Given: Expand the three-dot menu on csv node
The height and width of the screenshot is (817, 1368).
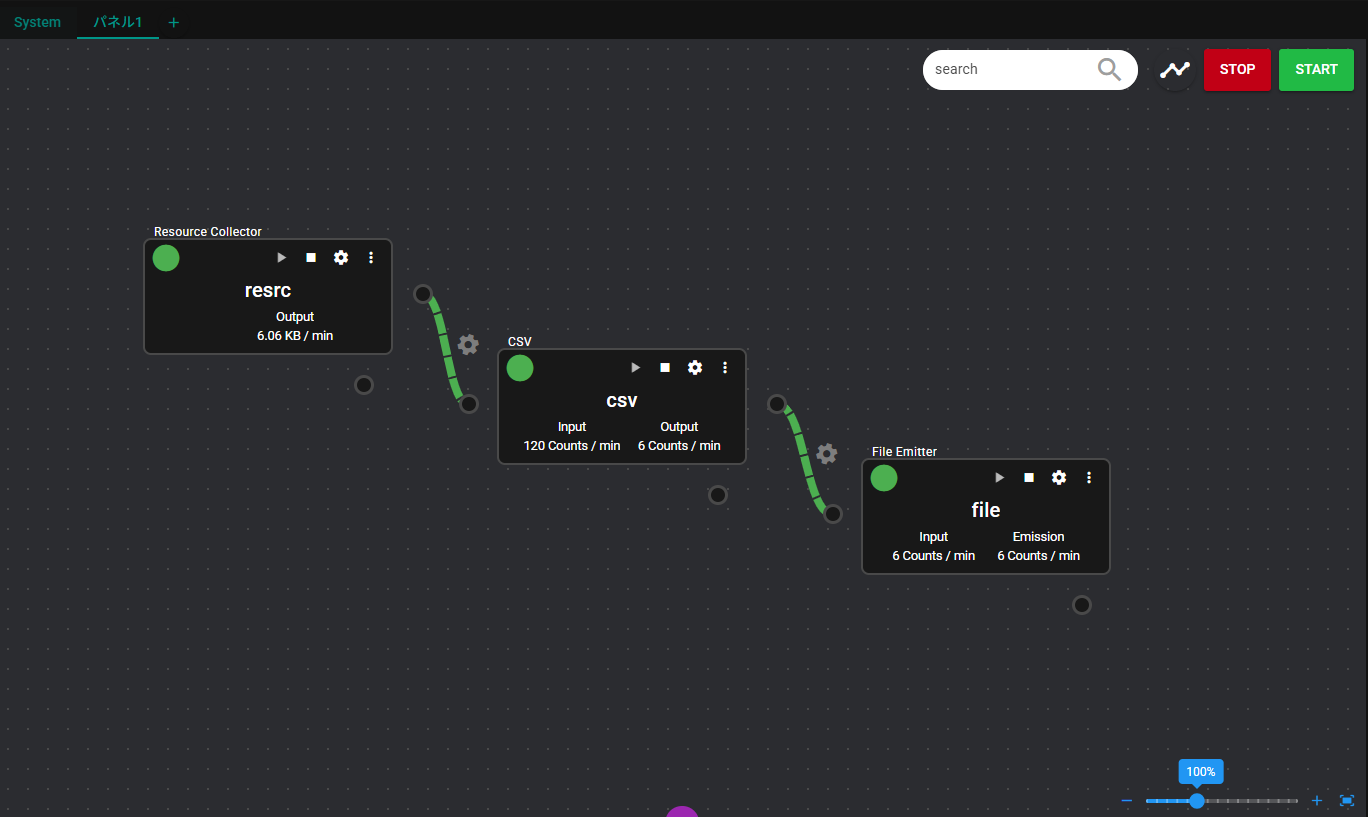Looking at the screenshot, I should (x=725, y=368).
